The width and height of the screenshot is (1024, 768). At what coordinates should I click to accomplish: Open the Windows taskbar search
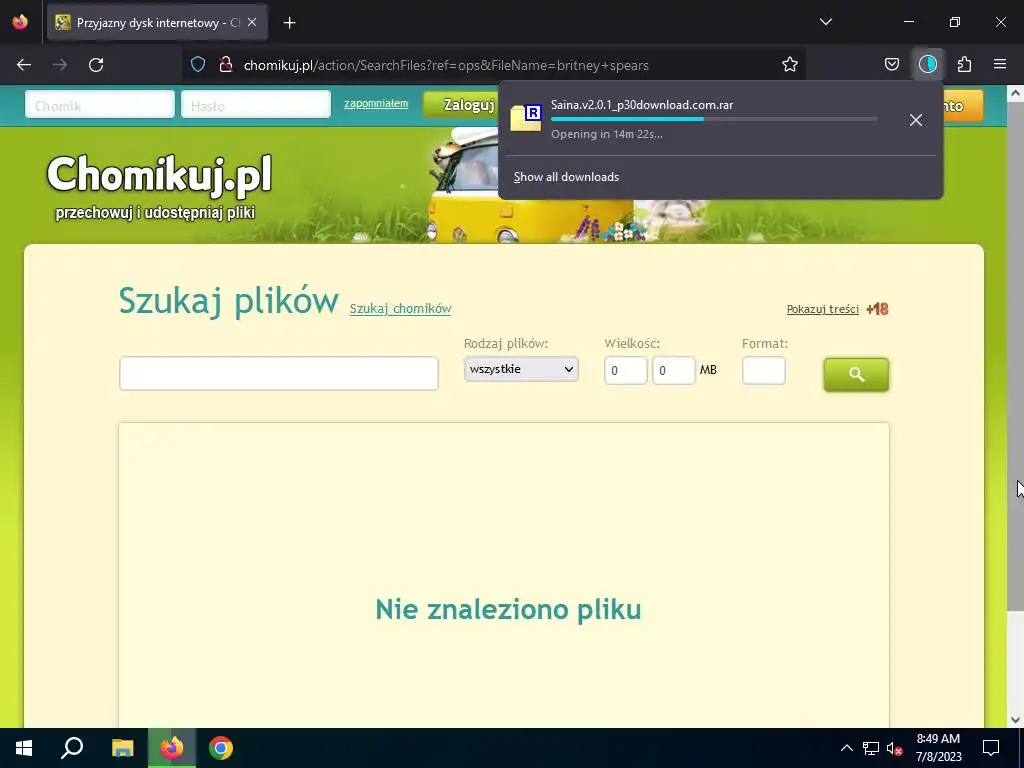pyautogui.click(x=72, y=748)
